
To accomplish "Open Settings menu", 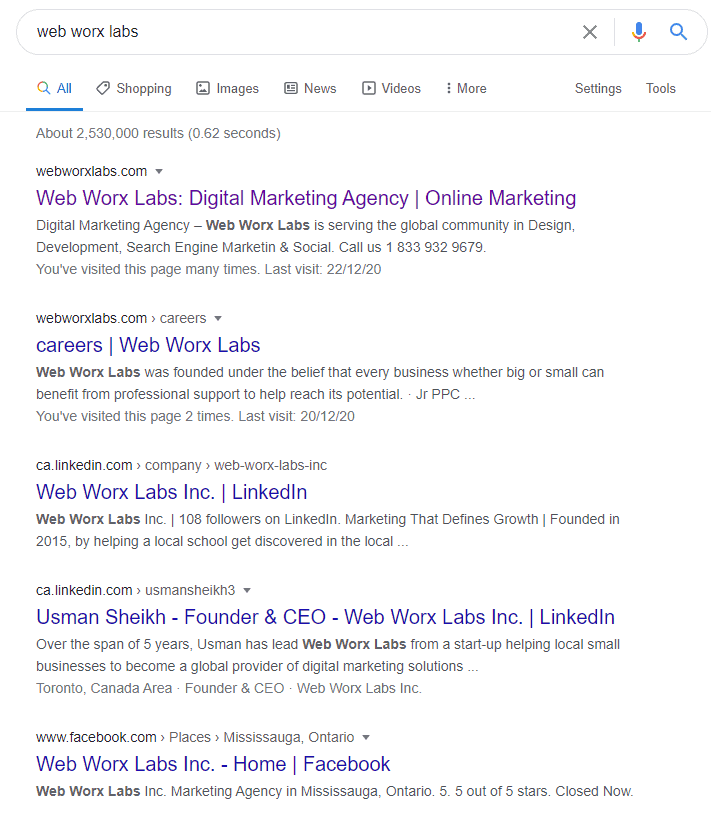I will 598,88.
